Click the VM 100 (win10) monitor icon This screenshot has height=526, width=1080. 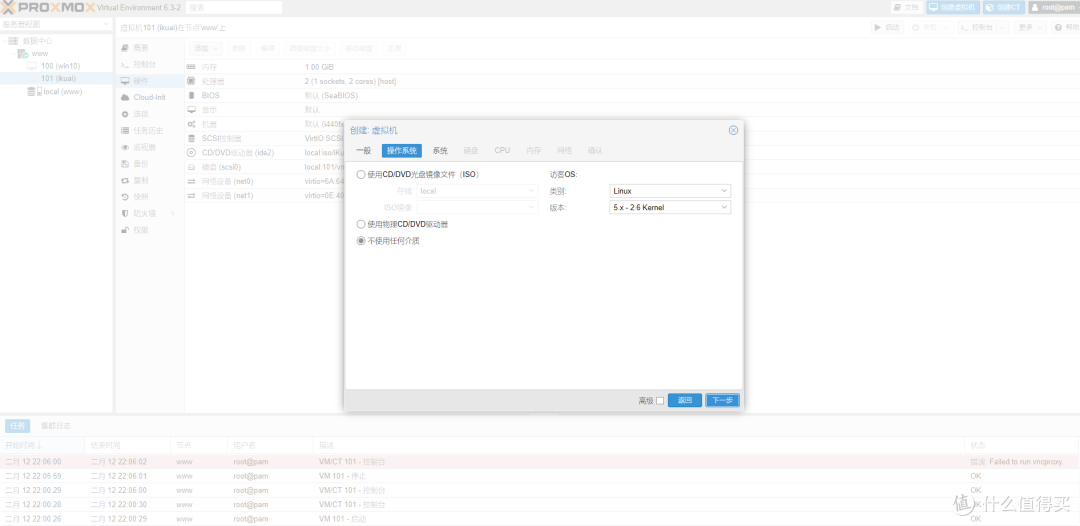(x=34, y=66)
